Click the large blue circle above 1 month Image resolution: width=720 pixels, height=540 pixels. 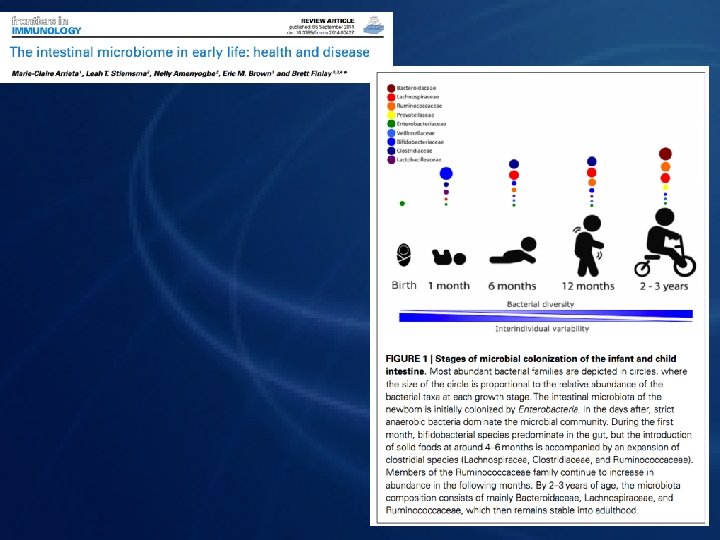pos(446,173)
